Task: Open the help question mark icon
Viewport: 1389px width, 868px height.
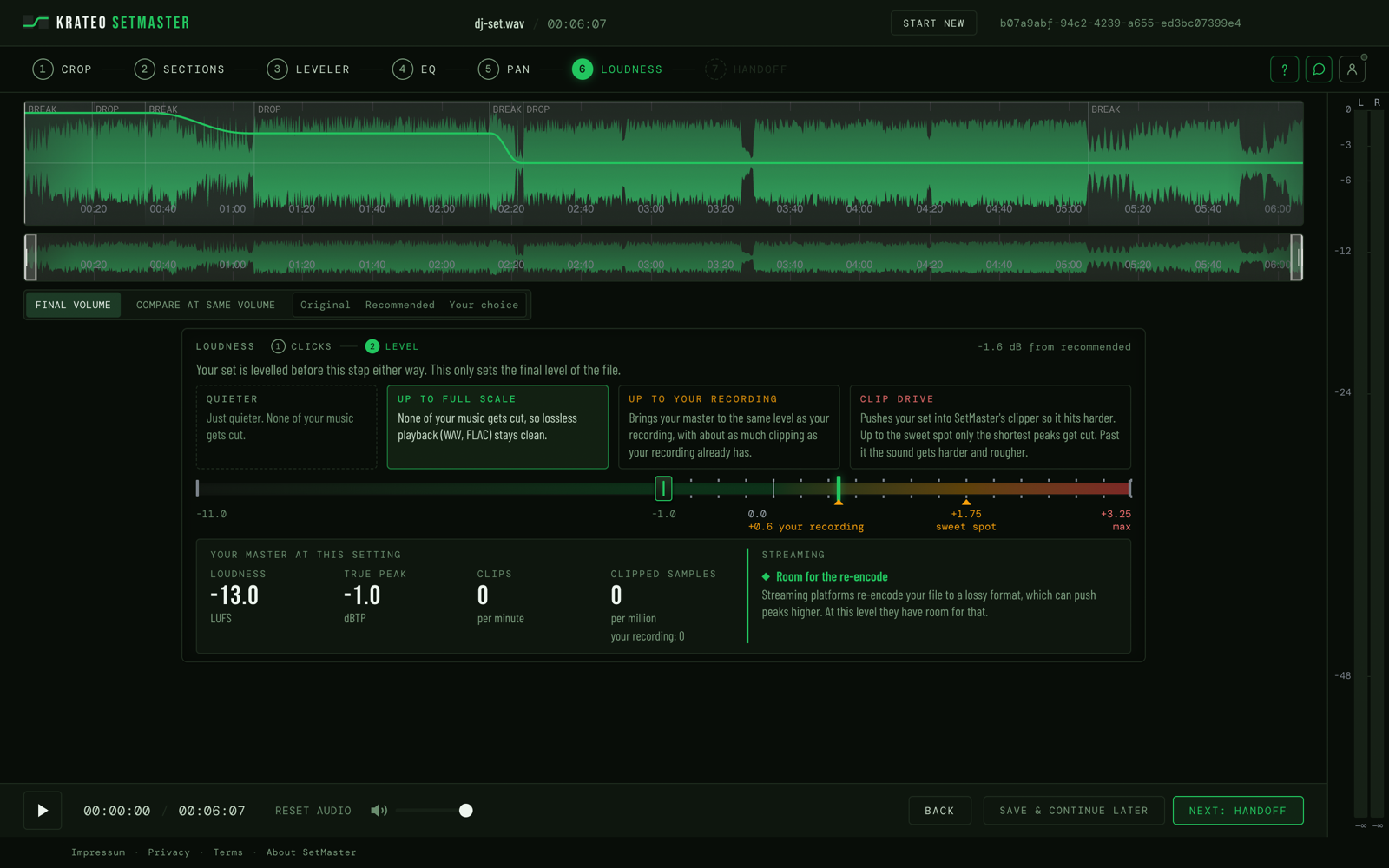Action: [x=1284, y=69]
